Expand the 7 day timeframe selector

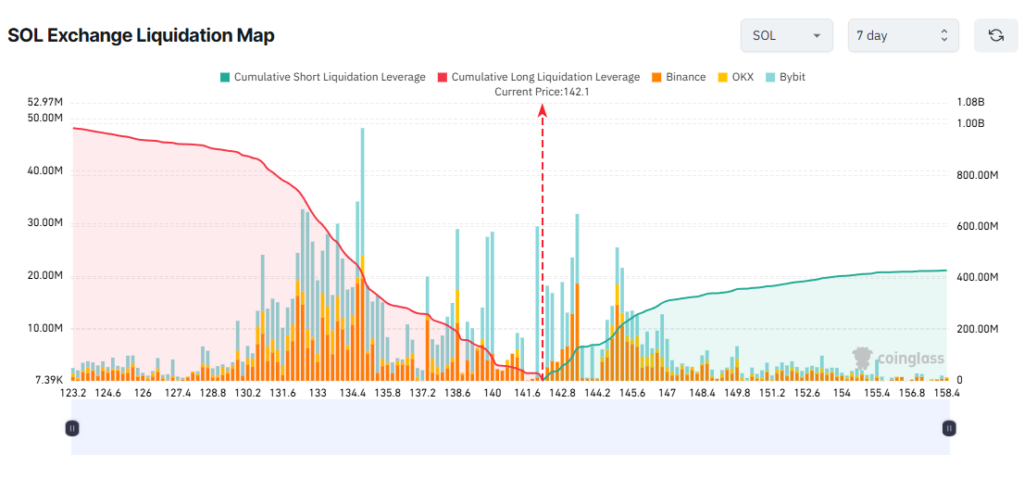pos(903,35)
